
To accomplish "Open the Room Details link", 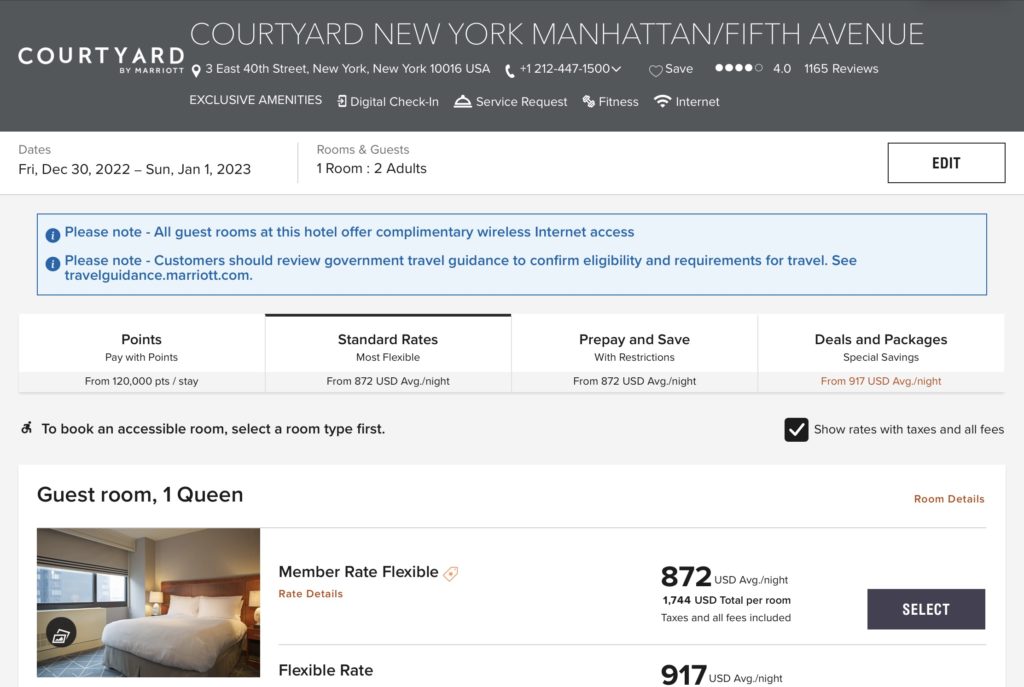I will pyautogui.click(x=948, y=499).
